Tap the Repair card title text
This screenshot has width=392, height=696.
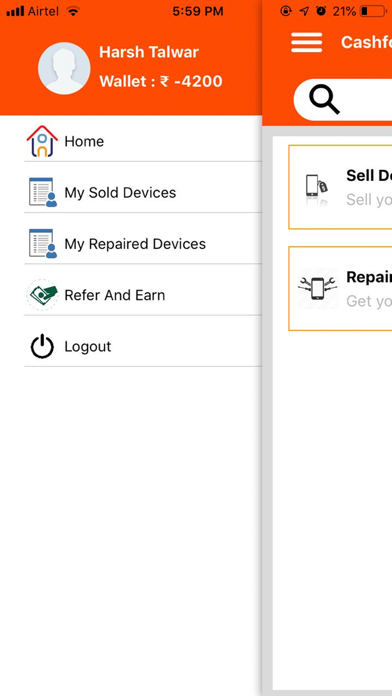tap(369, 277)
